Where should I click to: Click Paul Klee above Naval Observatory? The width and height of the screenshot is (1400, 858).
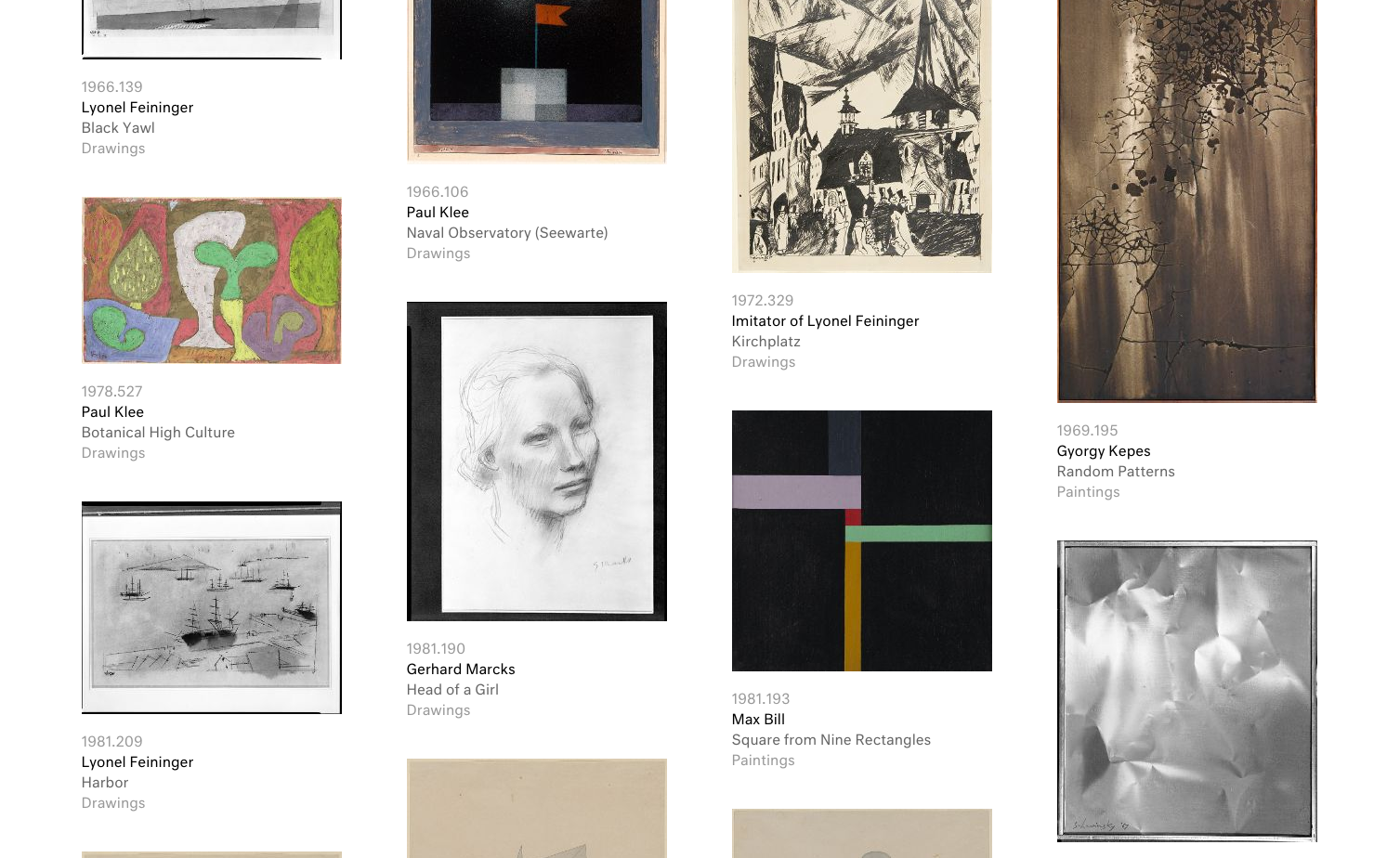(x=437, y=213)
